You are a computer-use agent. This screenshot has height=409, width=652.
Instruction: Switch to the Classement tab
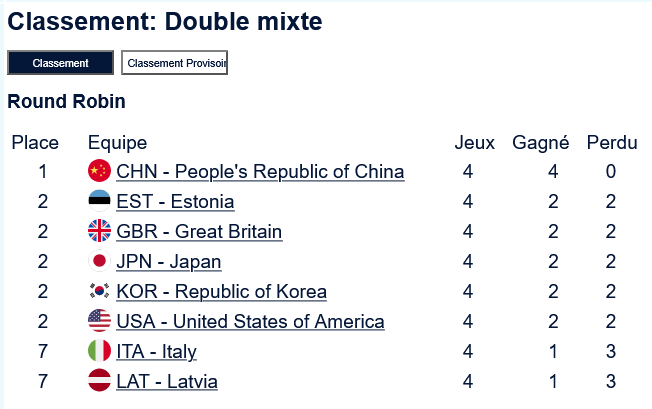60,63
